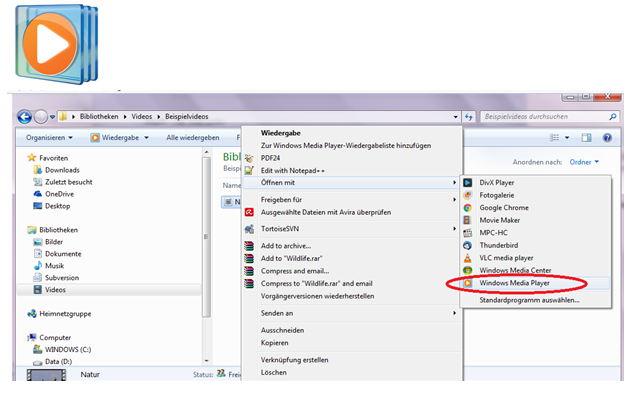Expand the Öffnen mit submenu arrow
This screenshot has width=635, height=395.
coord(454,183)
